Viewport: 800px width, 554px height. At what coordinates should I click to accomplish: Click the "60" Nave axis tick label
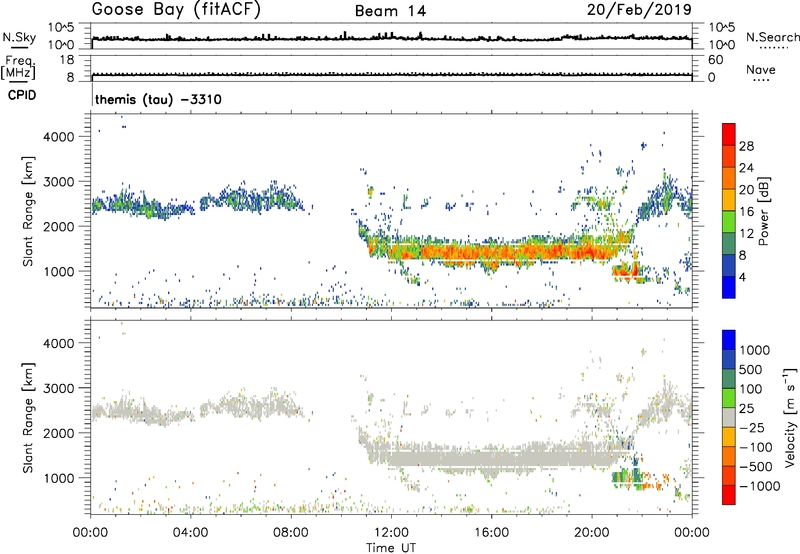point(715,60)
